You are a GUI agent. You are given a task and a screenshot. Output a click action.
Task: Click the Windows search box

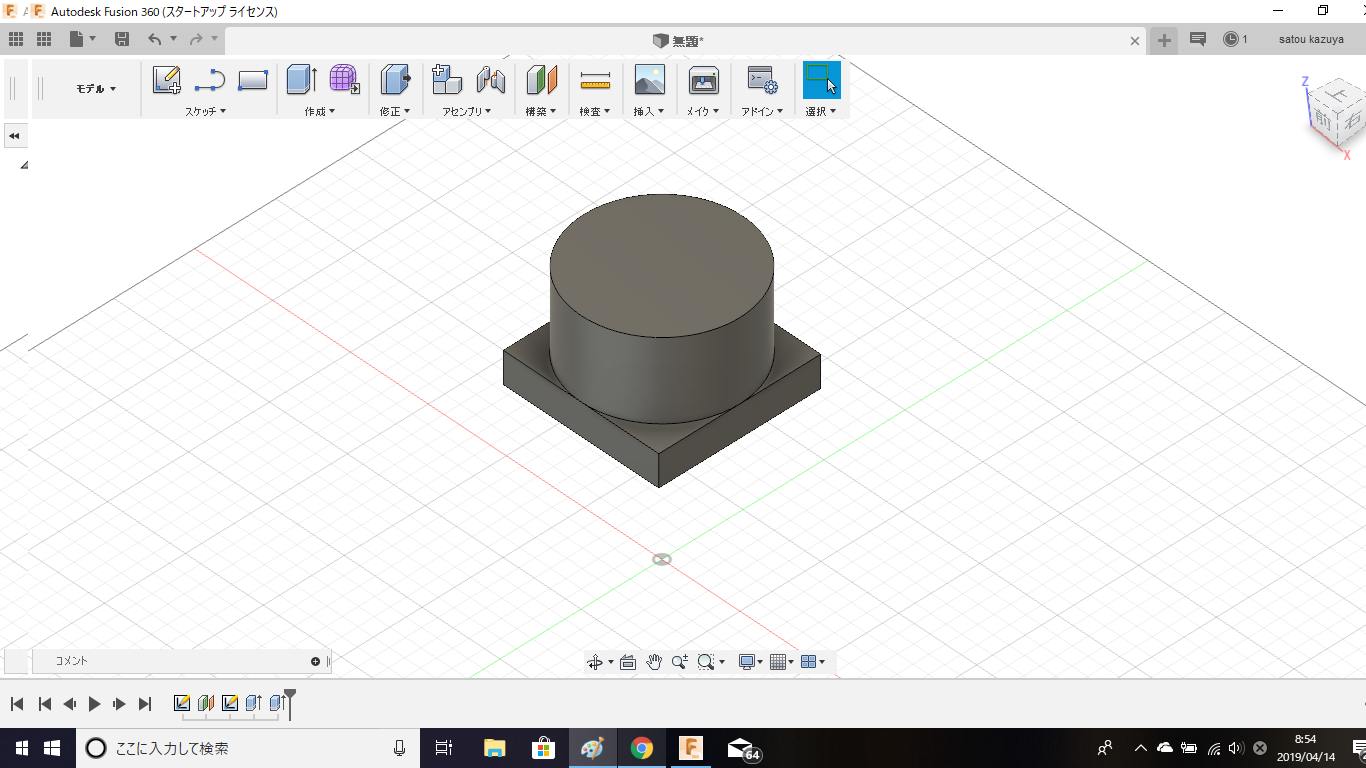[248, 748]
